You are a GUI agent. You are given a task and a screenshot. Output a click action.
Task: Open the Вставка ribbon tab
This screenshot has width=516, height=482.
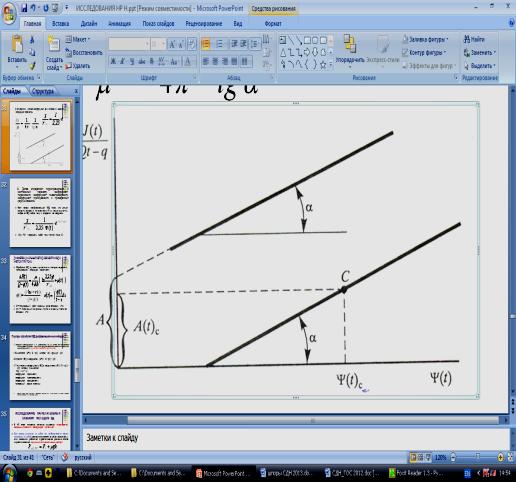[x=60, y=23]
